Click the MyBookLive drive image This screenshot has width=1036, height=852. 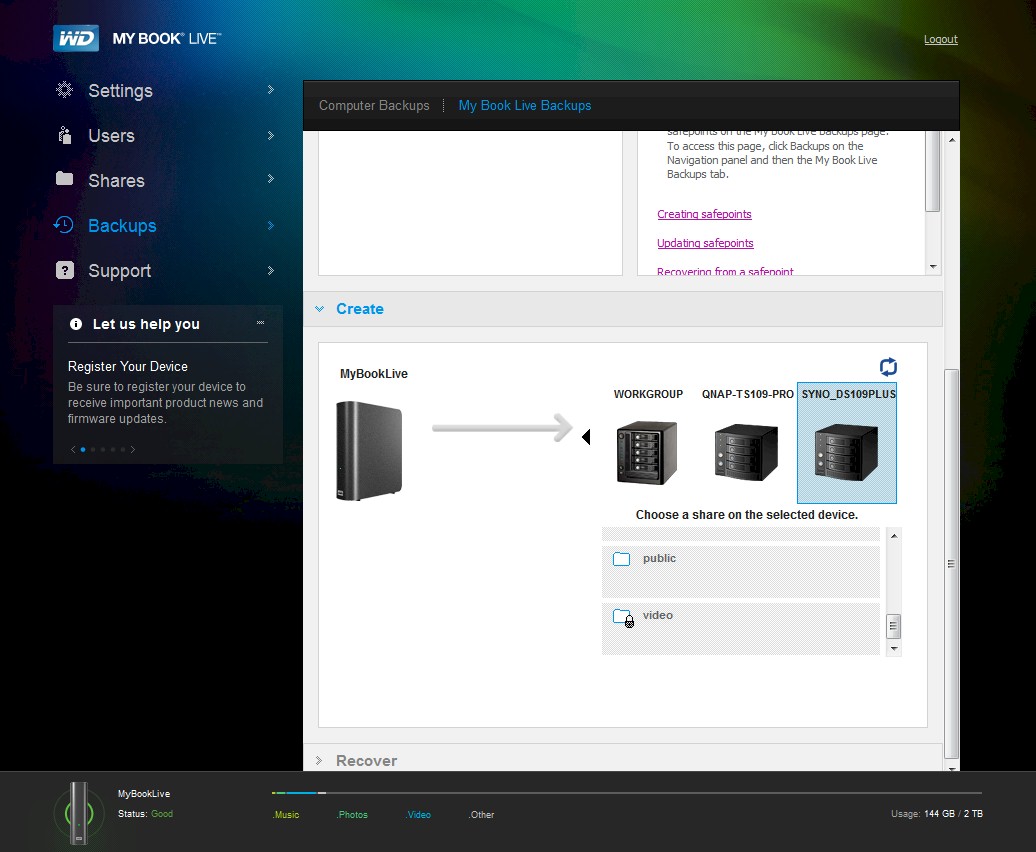pos(369,450)
